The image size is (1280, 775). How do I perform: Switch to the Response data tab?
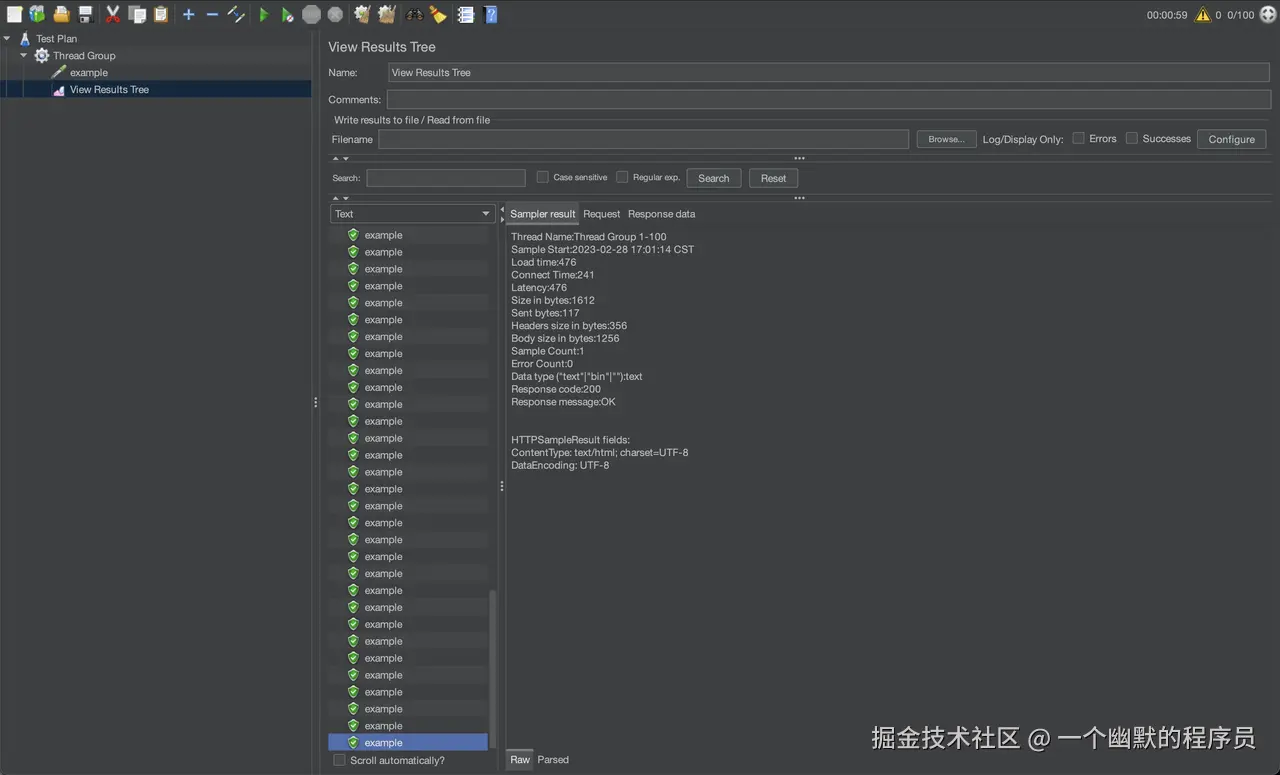click(662, 214)
